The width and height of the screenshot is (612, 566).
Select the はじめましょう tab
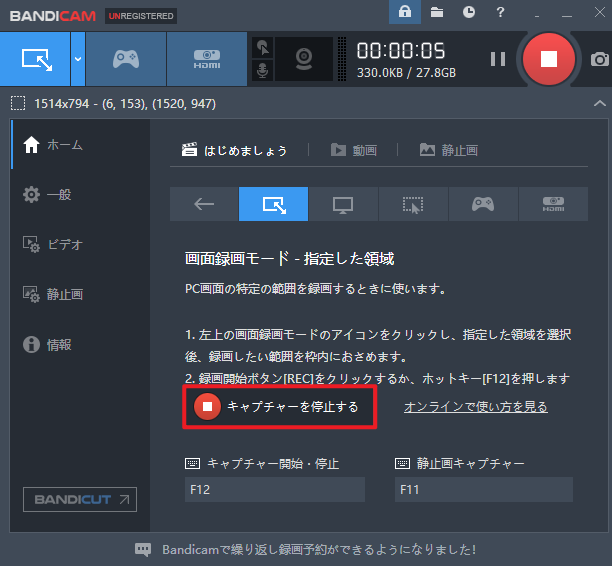click(x=235, y=150)
